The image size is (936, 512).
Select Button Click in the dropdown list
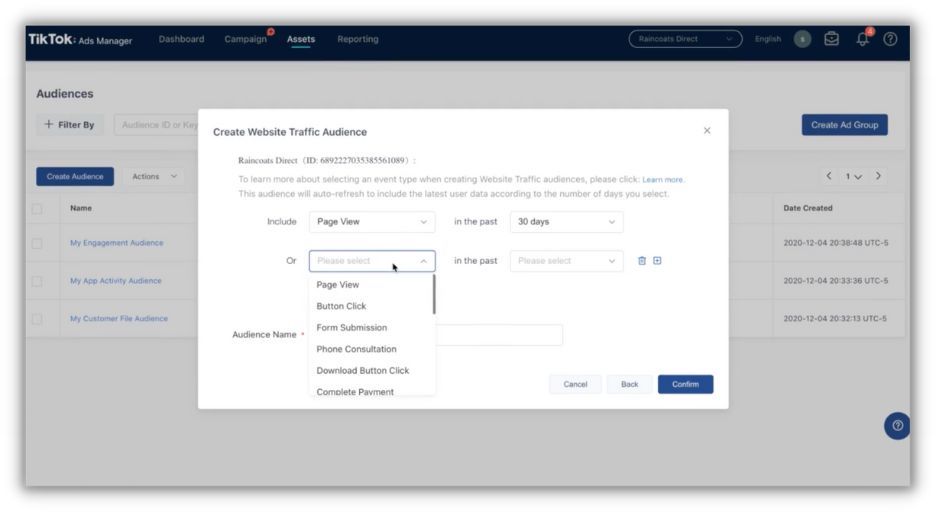coord(342,306)
